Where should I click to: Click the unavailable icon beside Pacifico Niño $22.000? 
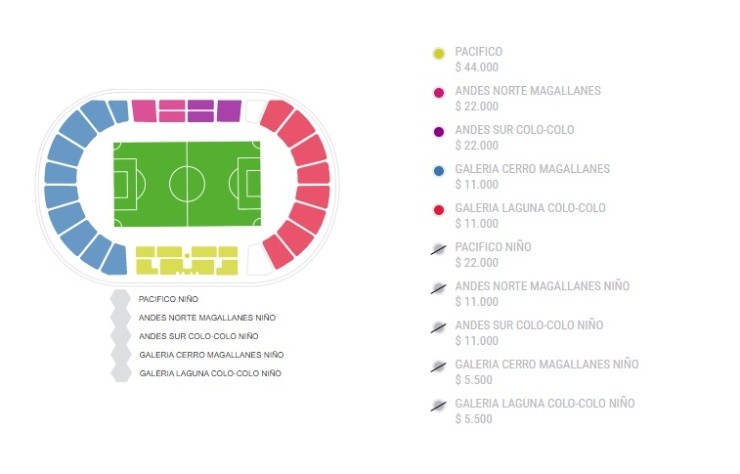[438, 249]
